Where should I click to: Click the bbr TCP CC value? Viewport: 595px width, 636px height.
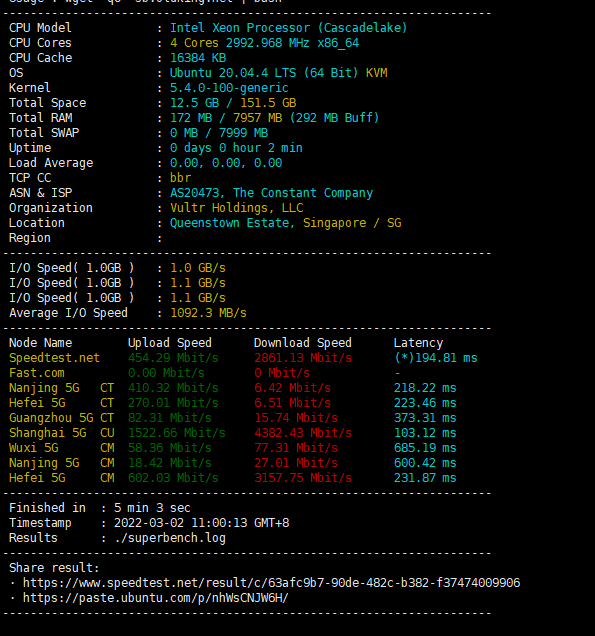180,178
